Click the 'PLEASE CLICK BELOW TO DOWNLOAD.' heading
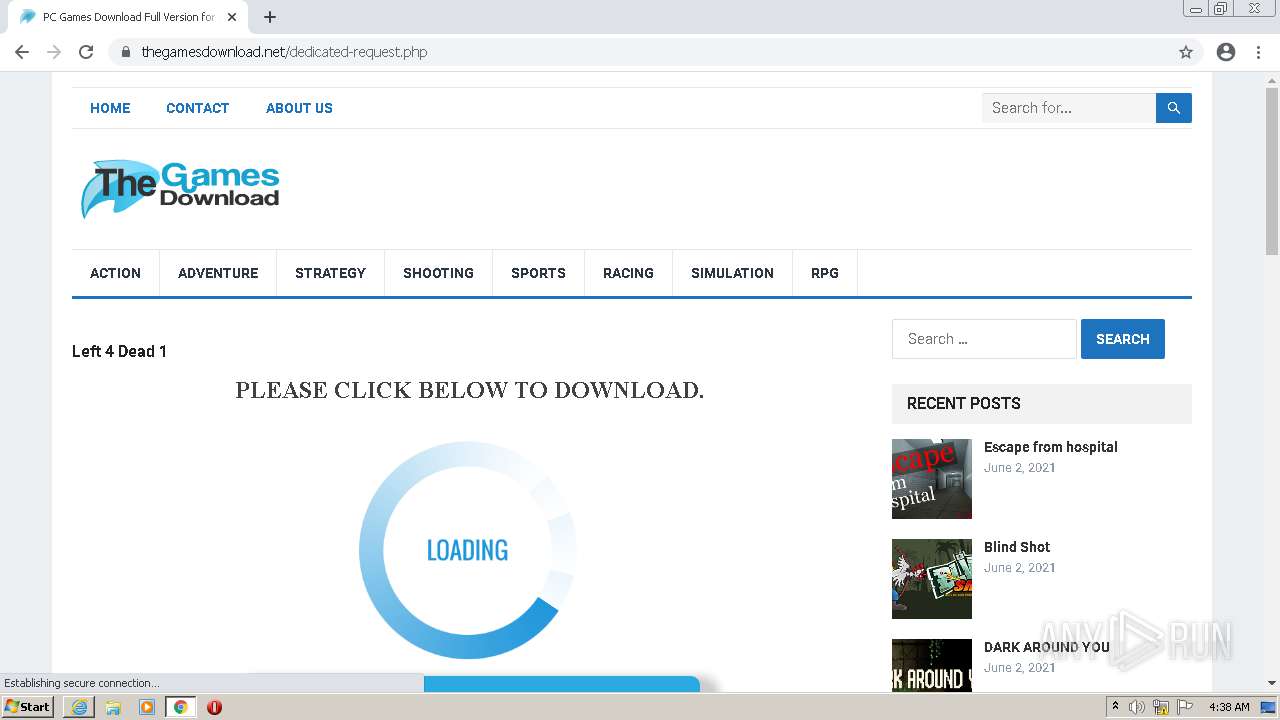The height and width of the screenshot is (720, 1280). point(470,390)
